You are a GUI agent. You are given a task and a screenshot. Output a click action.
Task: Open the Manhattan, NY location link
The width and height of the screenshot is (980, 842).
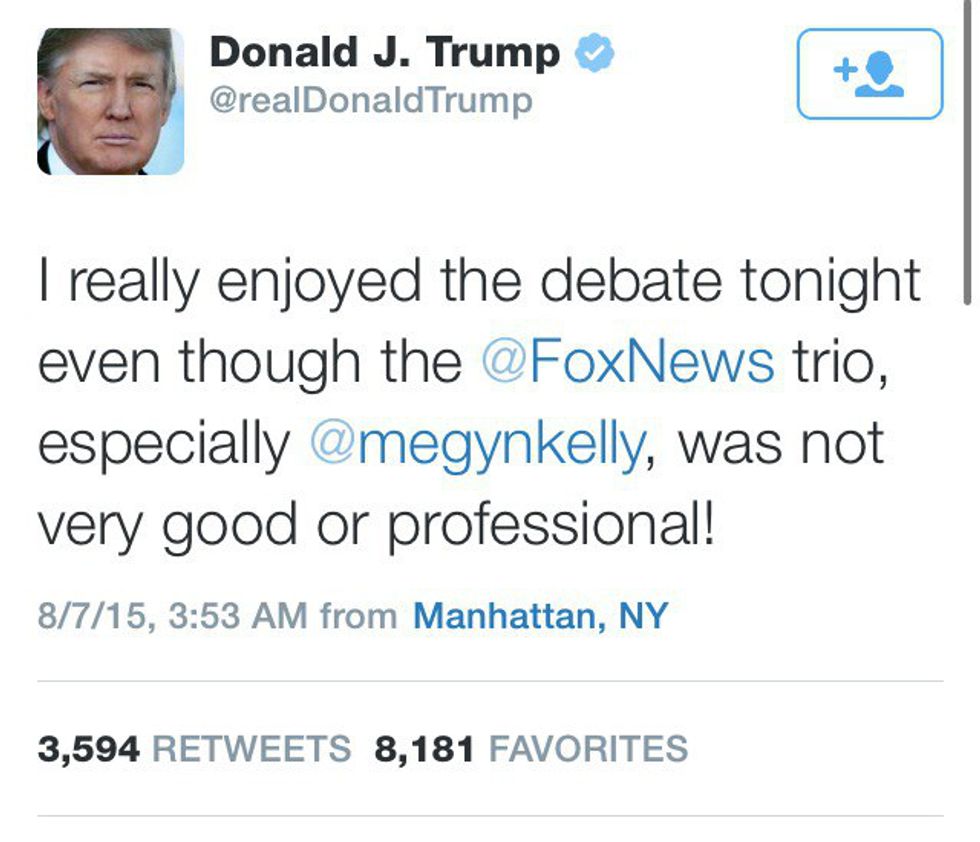tap(540, 615)
